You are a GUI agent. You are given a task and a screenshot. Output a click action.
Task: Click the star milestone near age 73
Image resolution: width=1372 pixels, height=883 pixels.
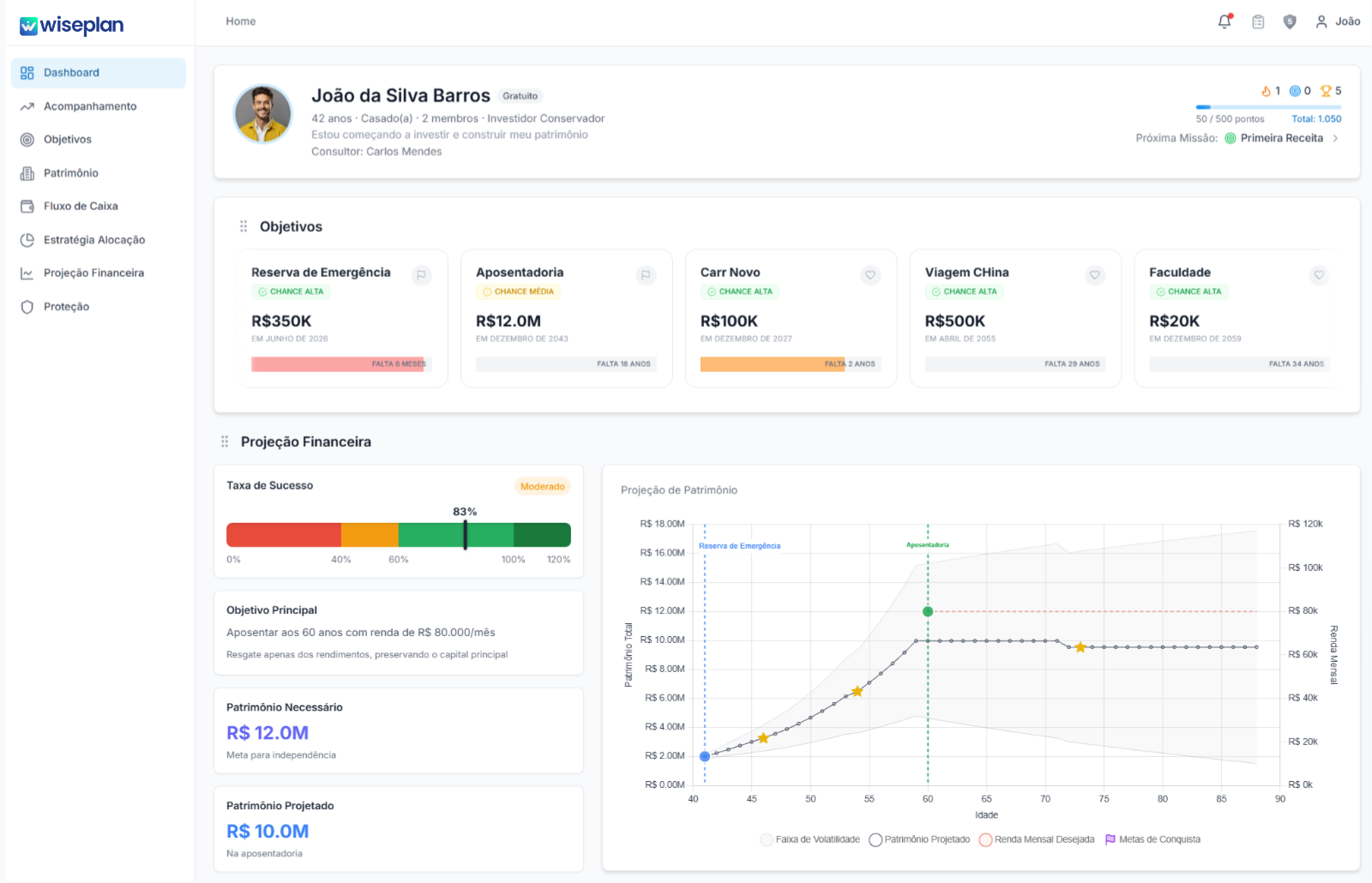[x=1080, y=647]
